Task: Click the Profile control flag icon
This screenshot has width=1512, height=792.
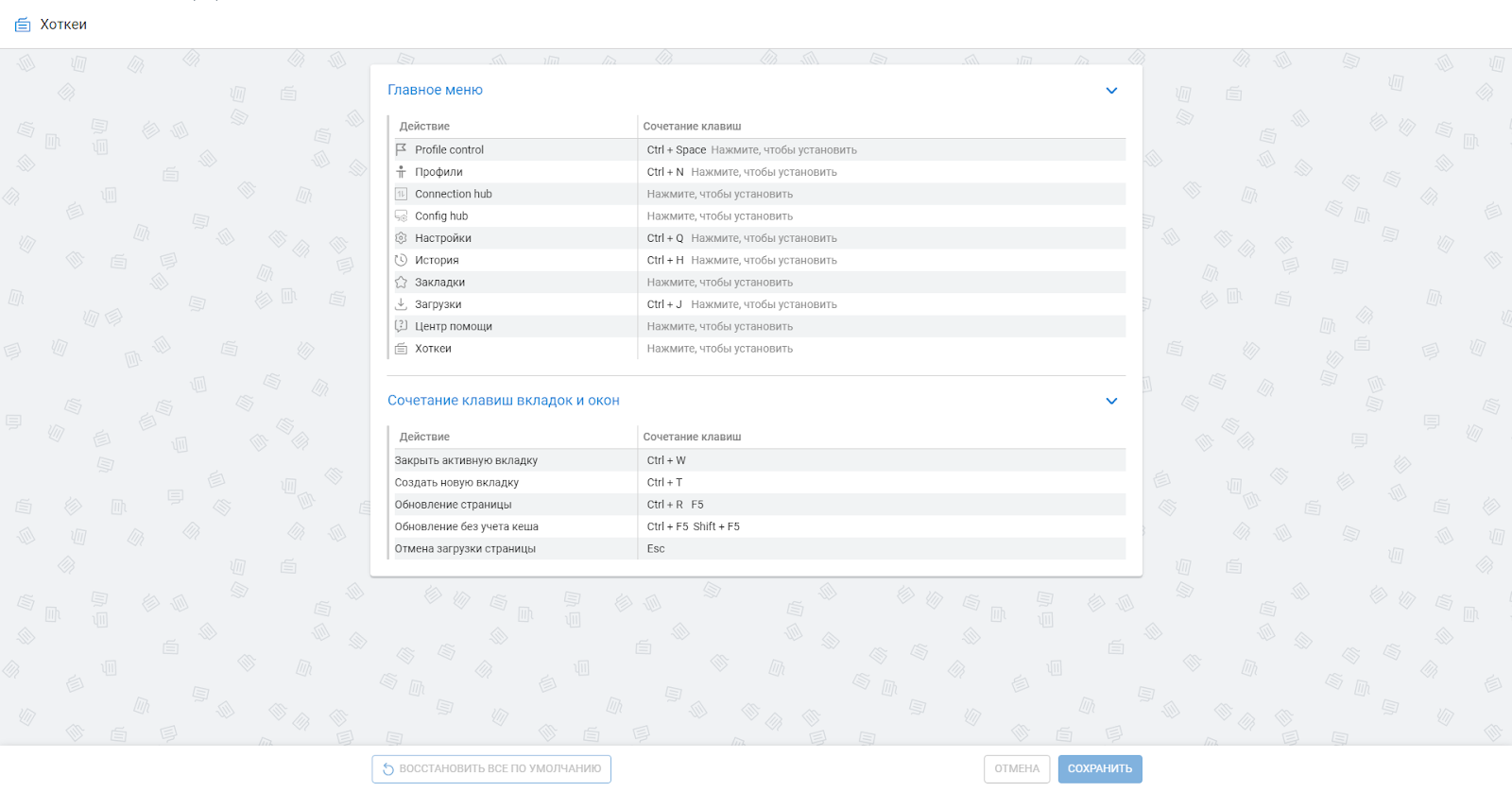Action: click(x=401, y=149)
